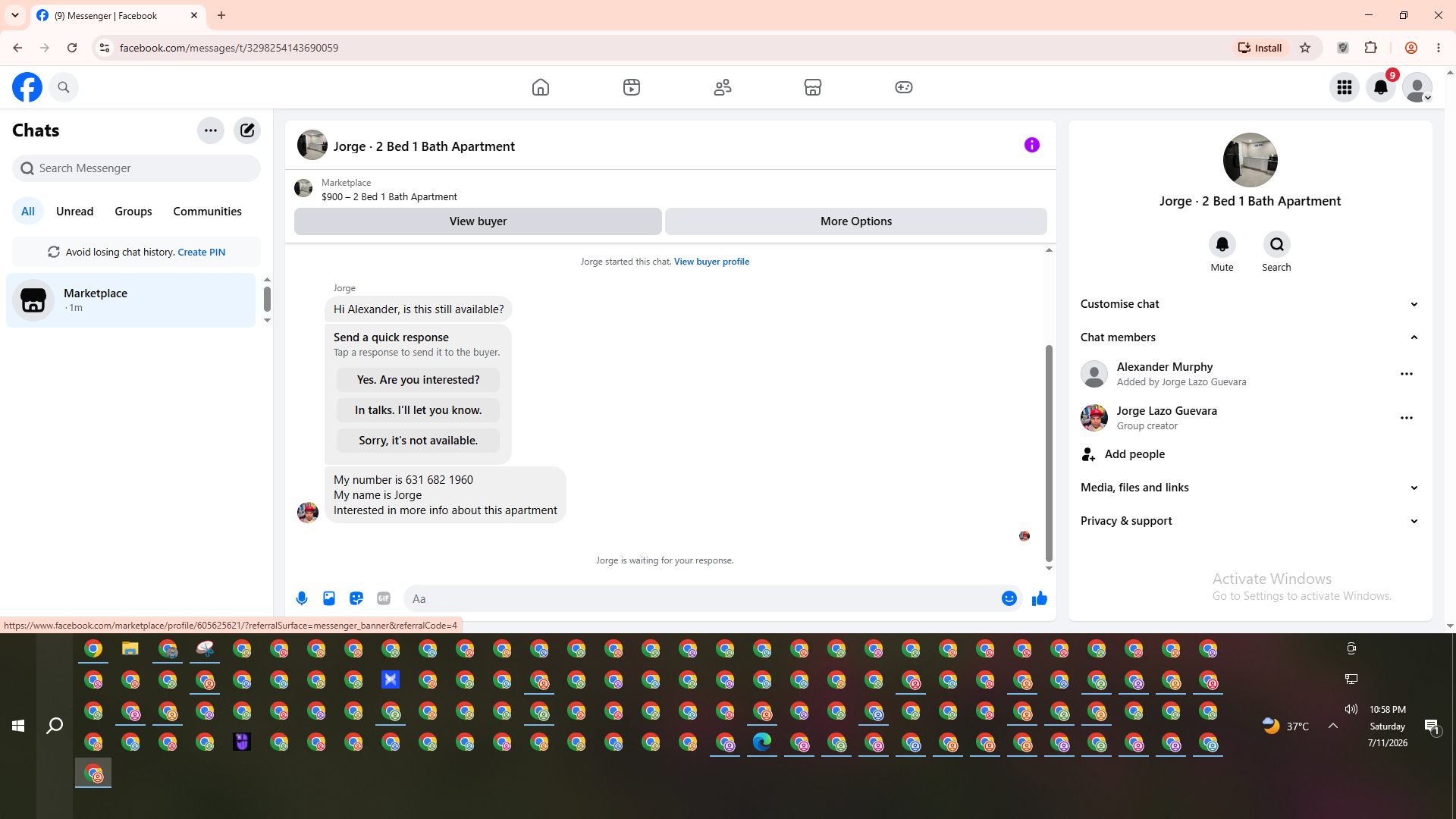Screen dimensions: 1456x819
Task: Open options menu for Jorge Lazo Guevara
Action: 1407,418
